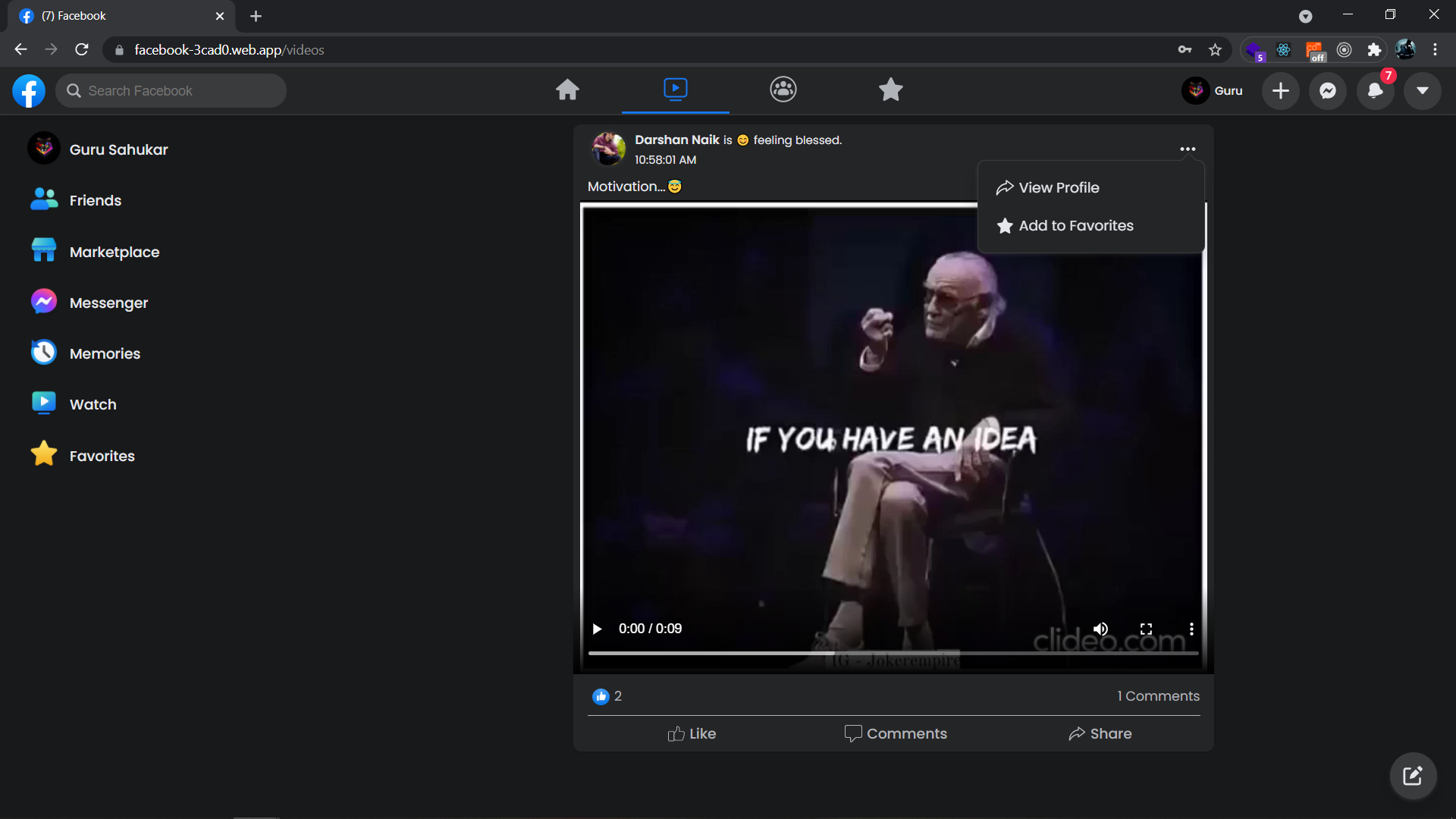
Task: Click Darshan Naik's avatar picture
Action: pyautogui.click(x=608, y=149)
